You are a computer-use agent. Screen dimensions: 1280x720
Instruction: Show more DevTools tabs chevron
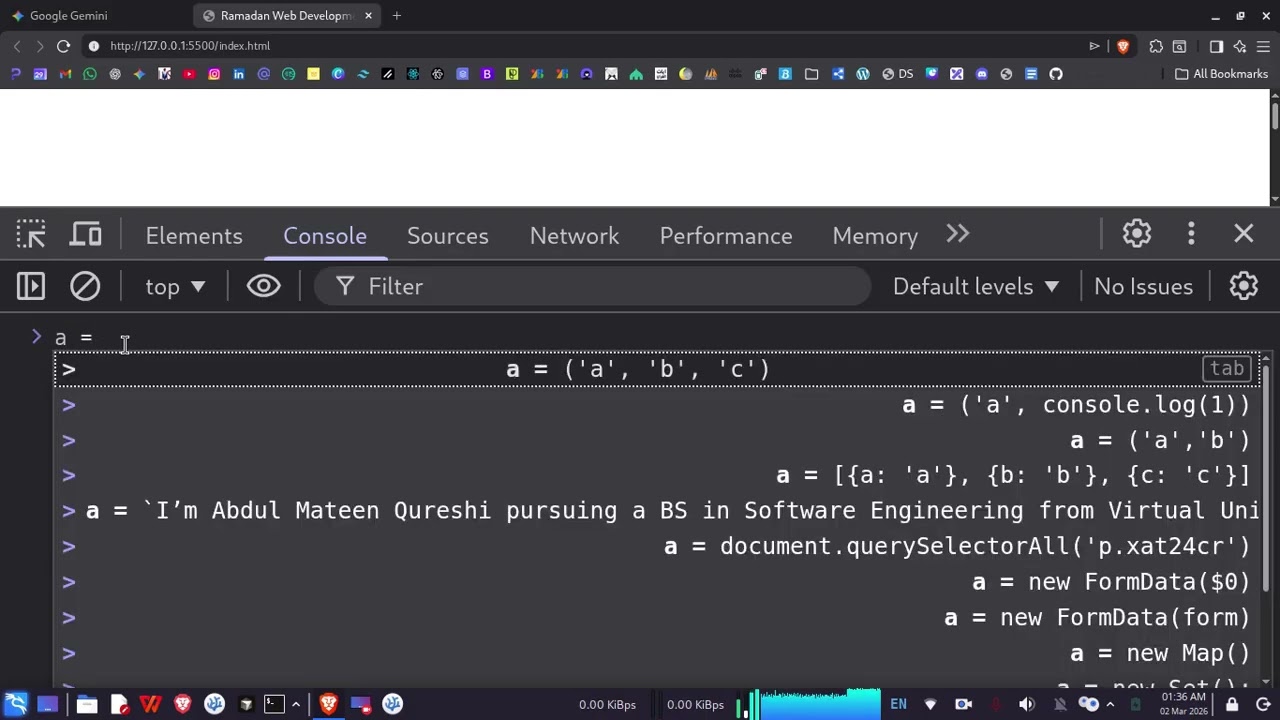tap(958, 234)
